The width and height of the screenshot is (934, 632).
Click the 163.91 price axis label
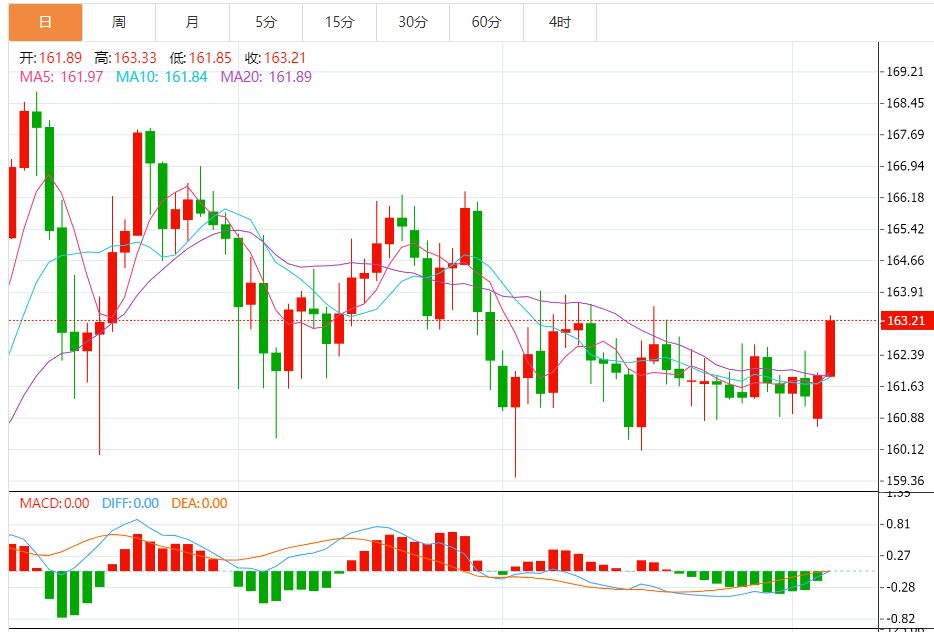905,292
